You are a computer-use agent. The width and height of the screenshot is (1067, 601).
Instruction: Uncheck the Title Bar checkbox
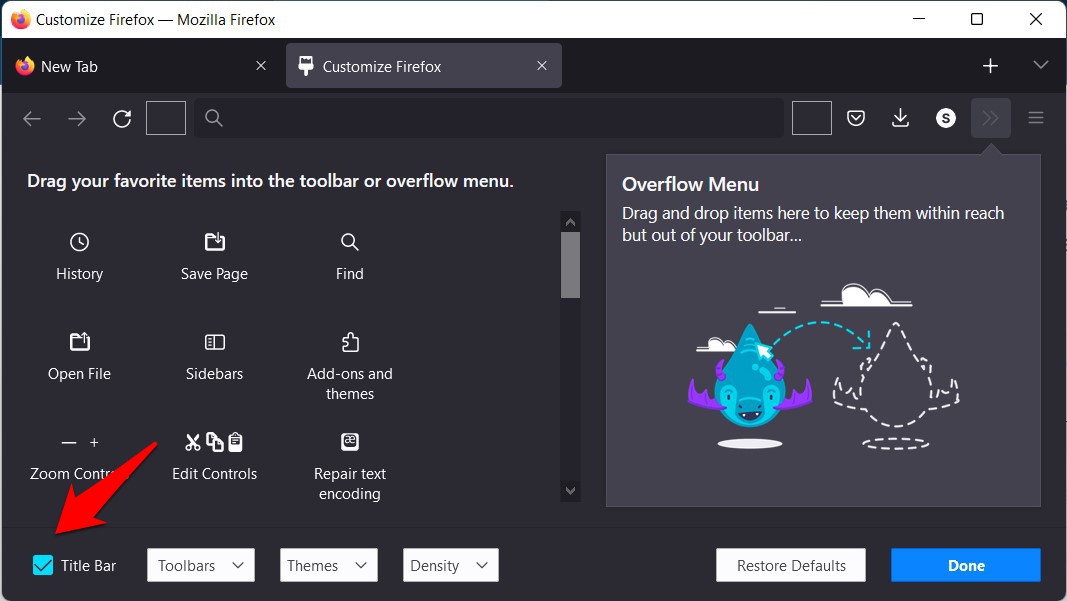tap(43, 566)
